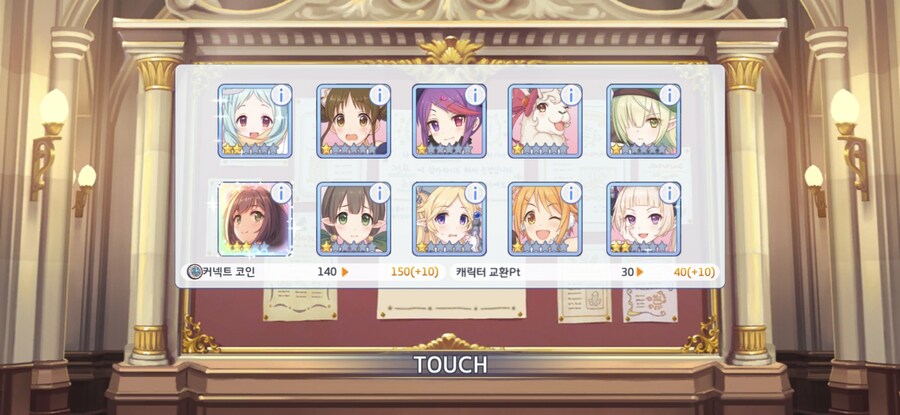Select the 캐릭터 교환Pt points row
This screenshot has height=415, width=900.
click(585, 272)
